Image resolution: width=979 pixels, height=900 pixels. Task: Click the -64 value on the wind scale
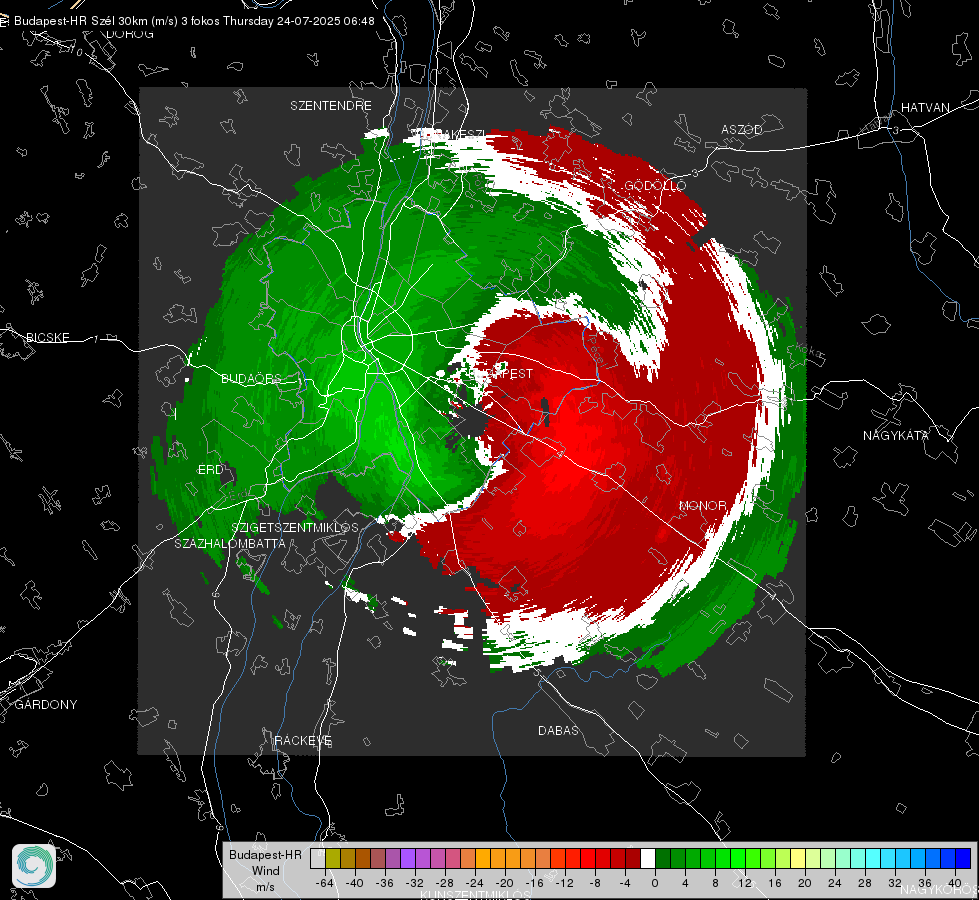pos(324,884)
